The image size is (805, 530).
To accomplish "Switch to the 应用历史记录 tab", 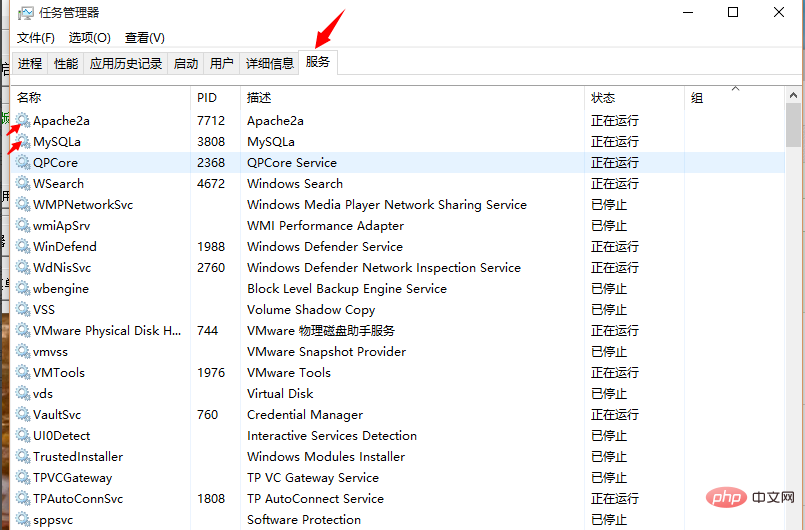I will click(126, 63).
